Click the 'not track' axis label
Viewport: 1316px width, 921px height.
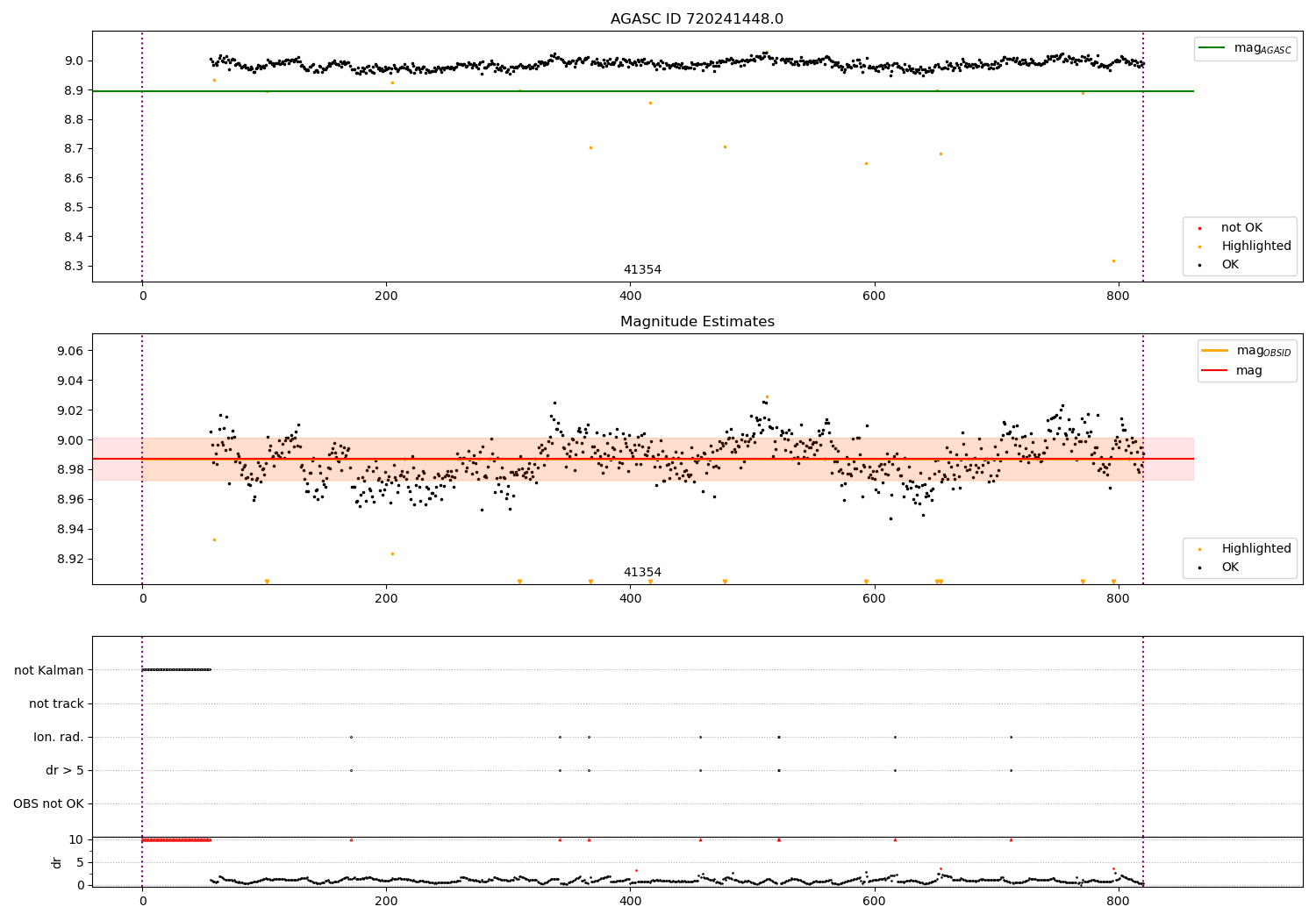pos(56,703)
